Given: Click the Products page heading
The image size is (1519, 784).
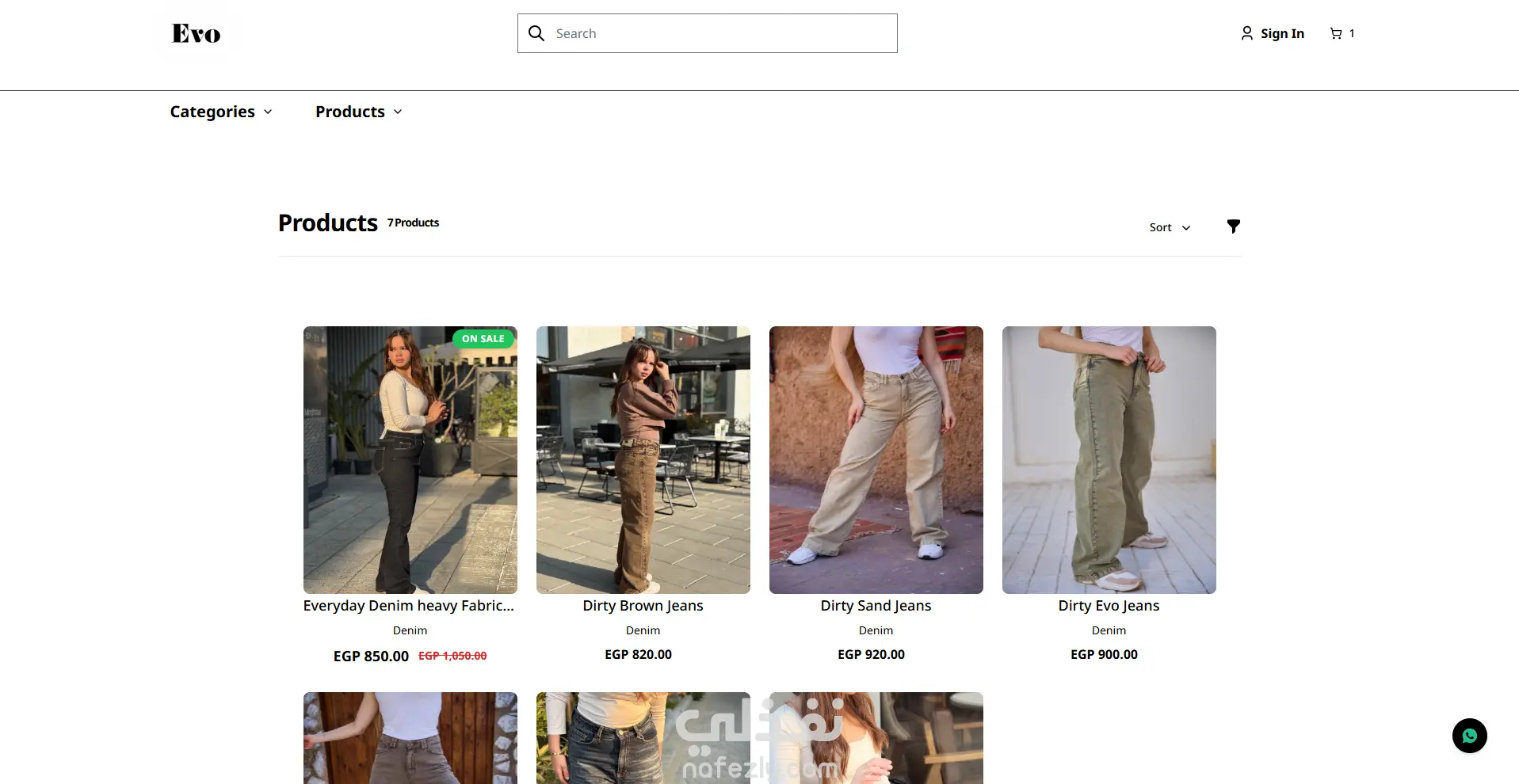Looking at the screenshot, I should [x=328, y=223].
